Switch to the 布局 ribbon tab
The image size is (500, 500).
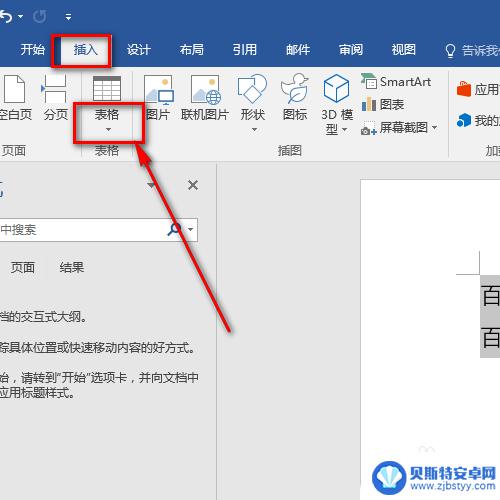point(192,50)
